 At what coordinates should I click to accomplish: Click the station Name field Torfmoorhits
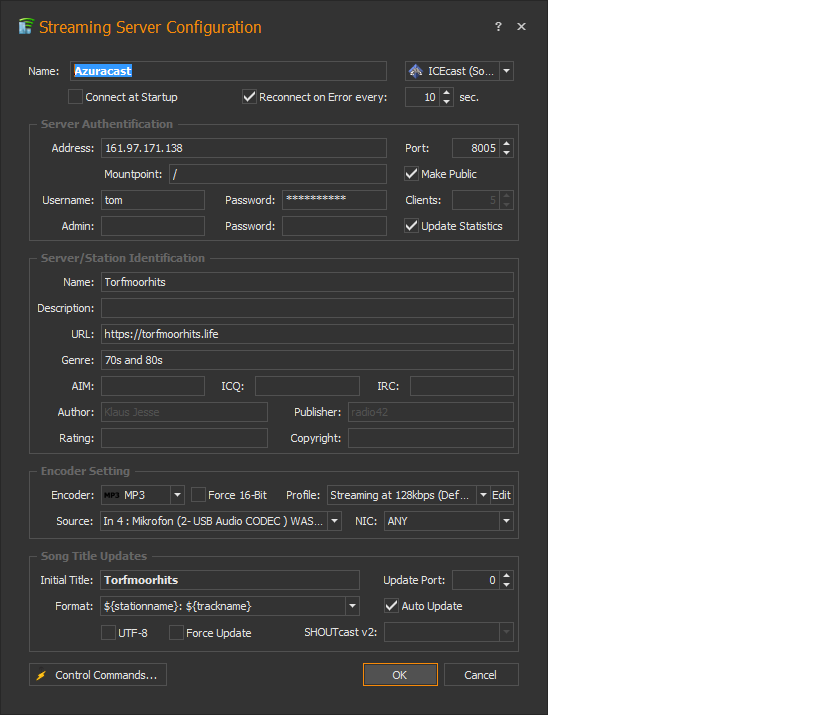(307, 282)
